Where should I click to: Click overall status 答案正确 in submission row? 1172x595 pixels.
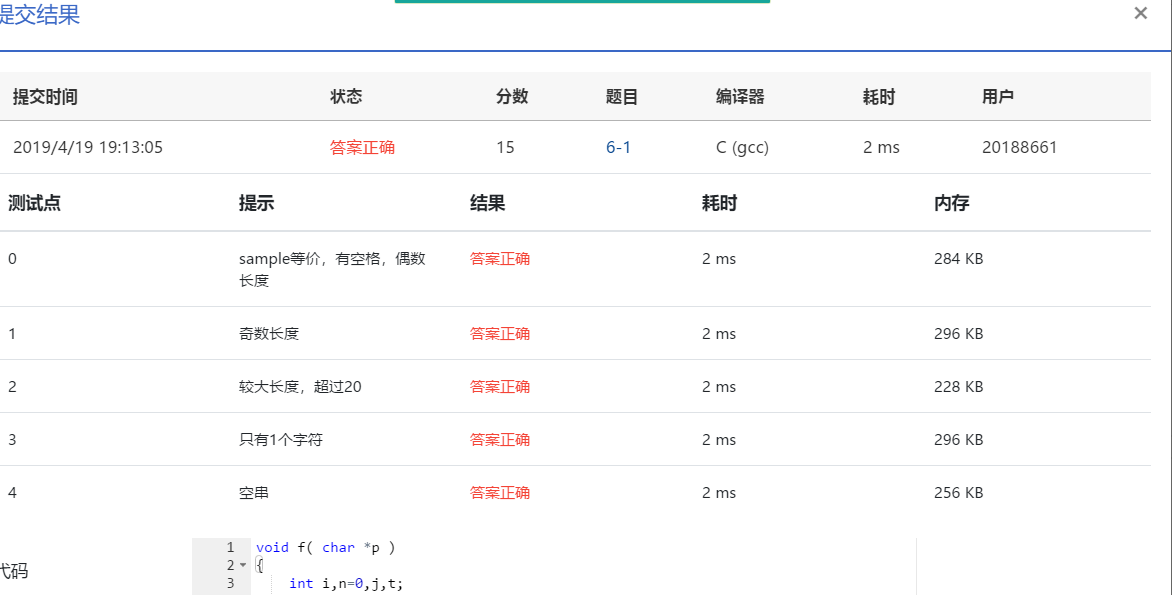(x=363, y=147)
